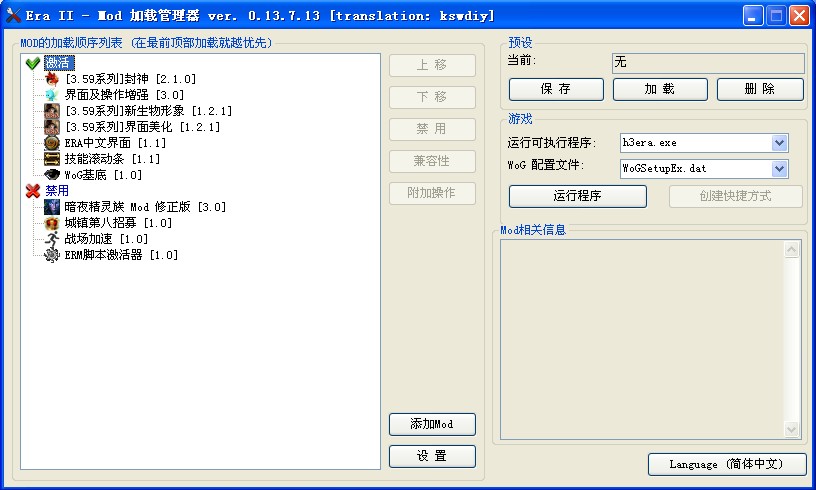Close the Era II mod manager window
Screen dimensions: 816x490
point(799,16)
